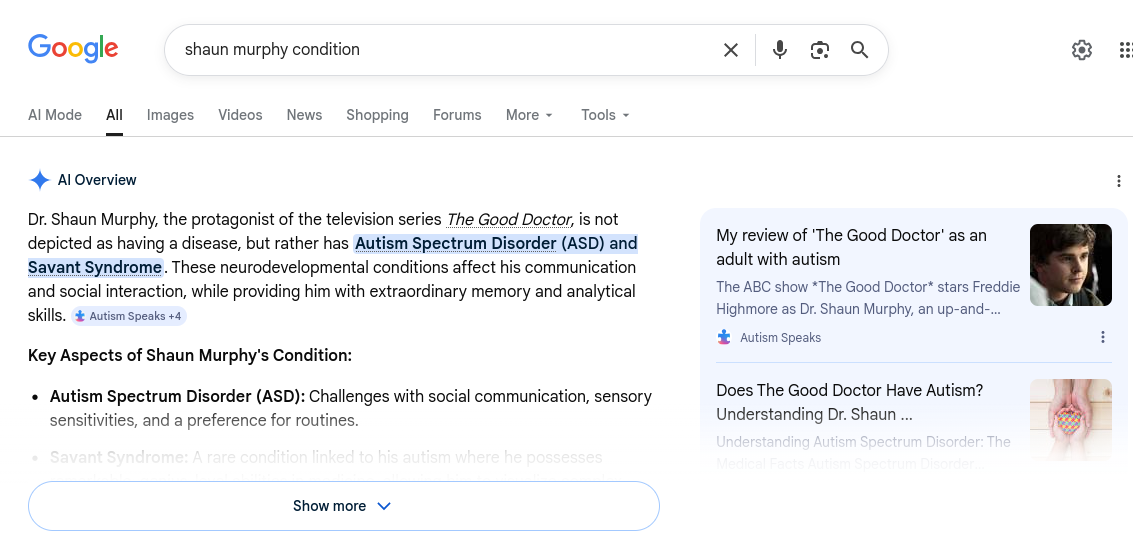
Task: Open the Freddie Highmore article thumbnail
Action: tap(1070, 265)
